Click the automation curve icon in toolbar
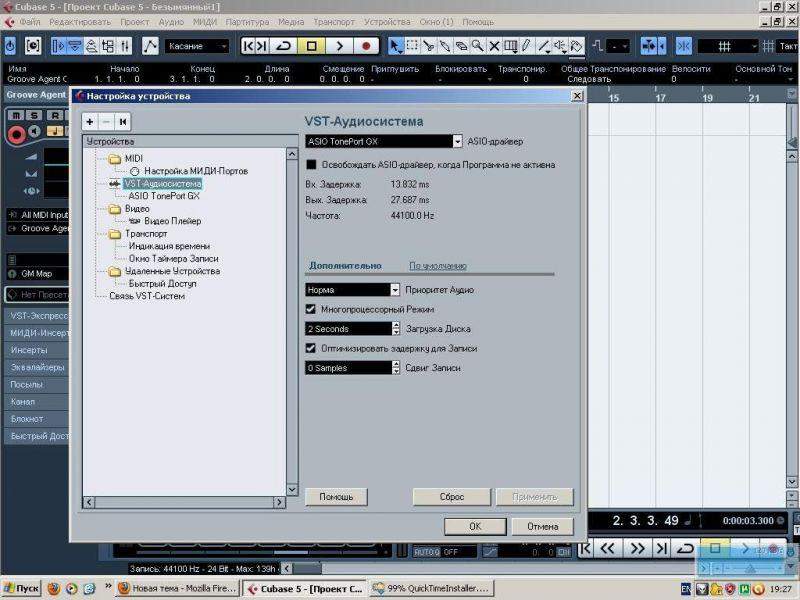This screenshot has height=600, width=800. click(x=150, y=46)
